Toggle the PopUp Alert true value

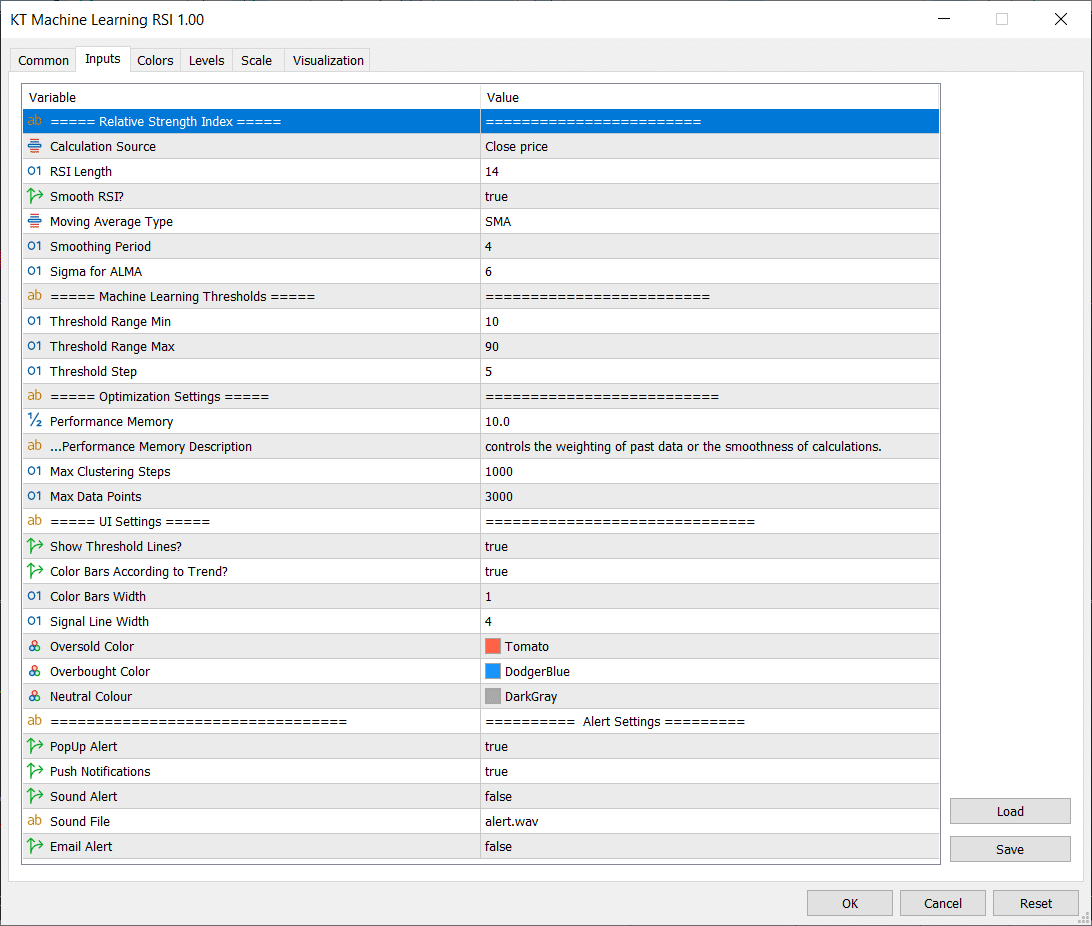[x=709, y=746]
